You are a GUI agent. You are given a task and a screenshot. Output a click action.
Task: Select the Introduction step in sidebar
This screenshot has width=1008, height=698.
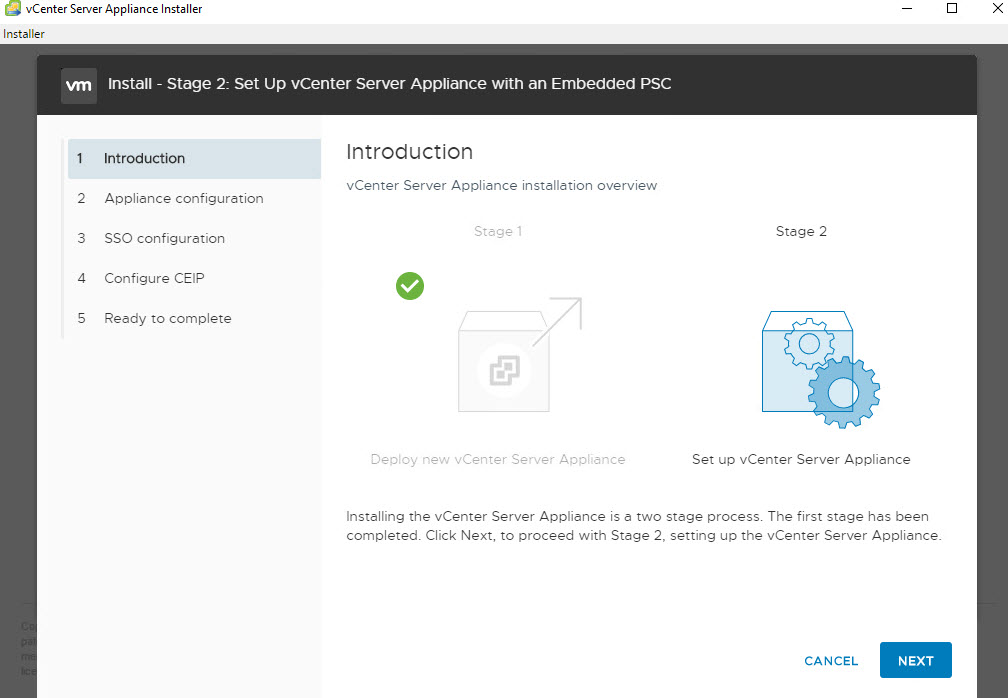[x=145, y=158]
